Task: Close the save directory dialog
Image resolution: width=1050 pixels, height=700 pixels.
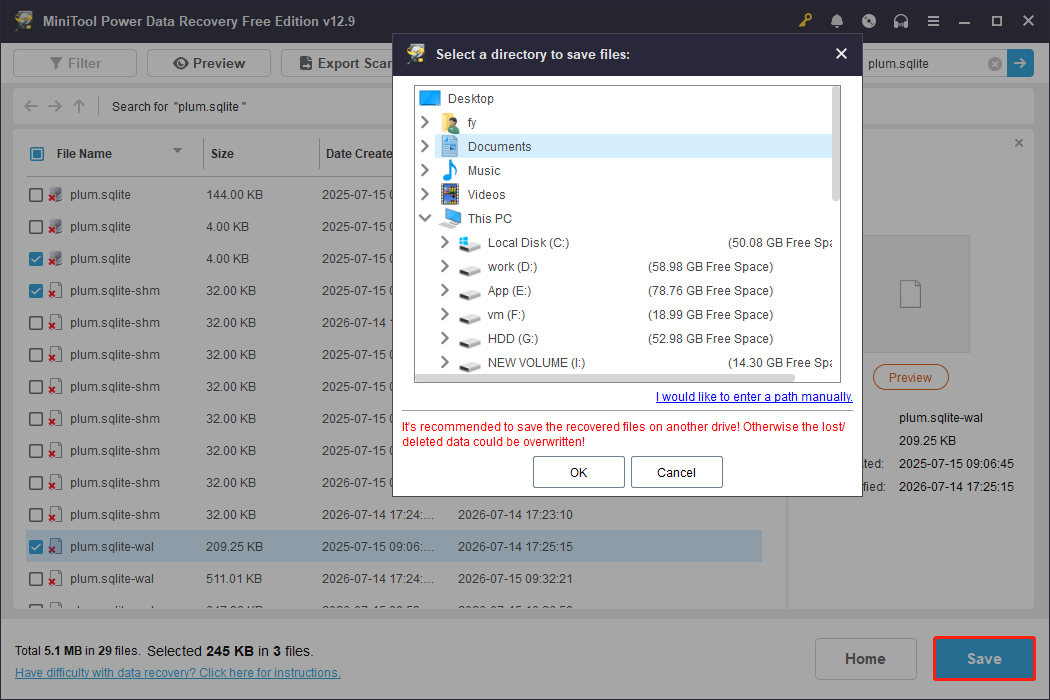Action: 841,54
